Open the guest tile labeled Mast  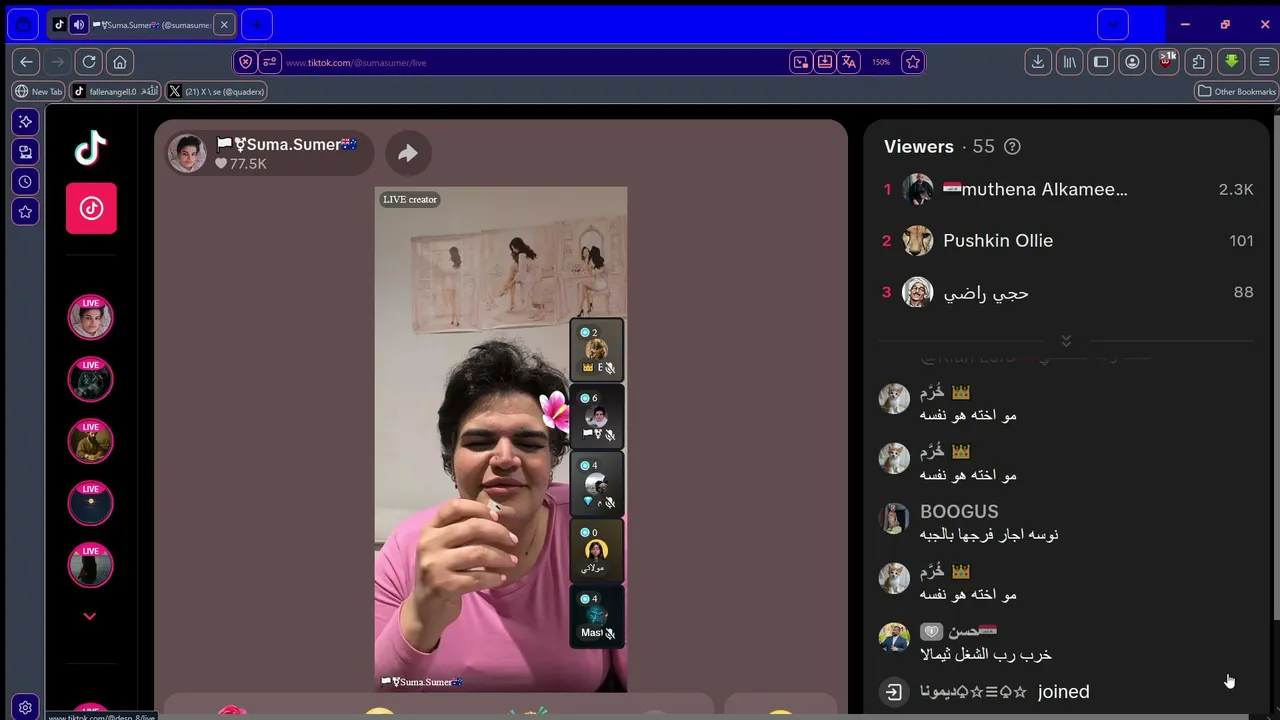[x=597, y=617]
